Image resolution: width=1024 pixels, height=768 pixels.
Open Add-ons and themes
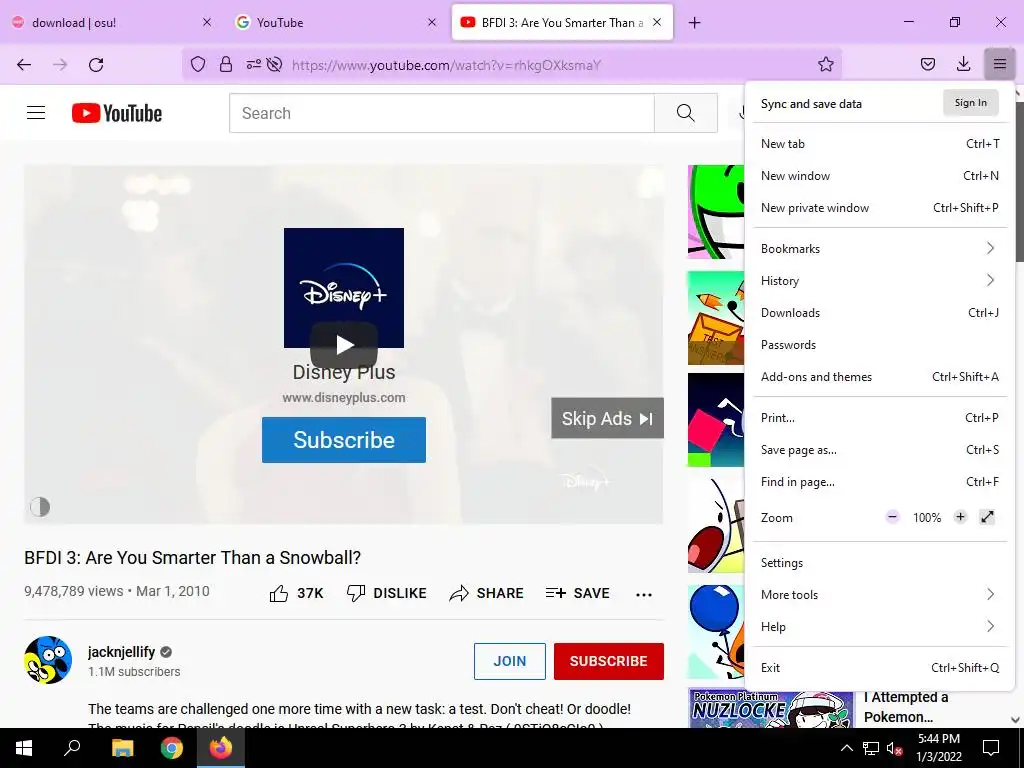coord(879,376)
